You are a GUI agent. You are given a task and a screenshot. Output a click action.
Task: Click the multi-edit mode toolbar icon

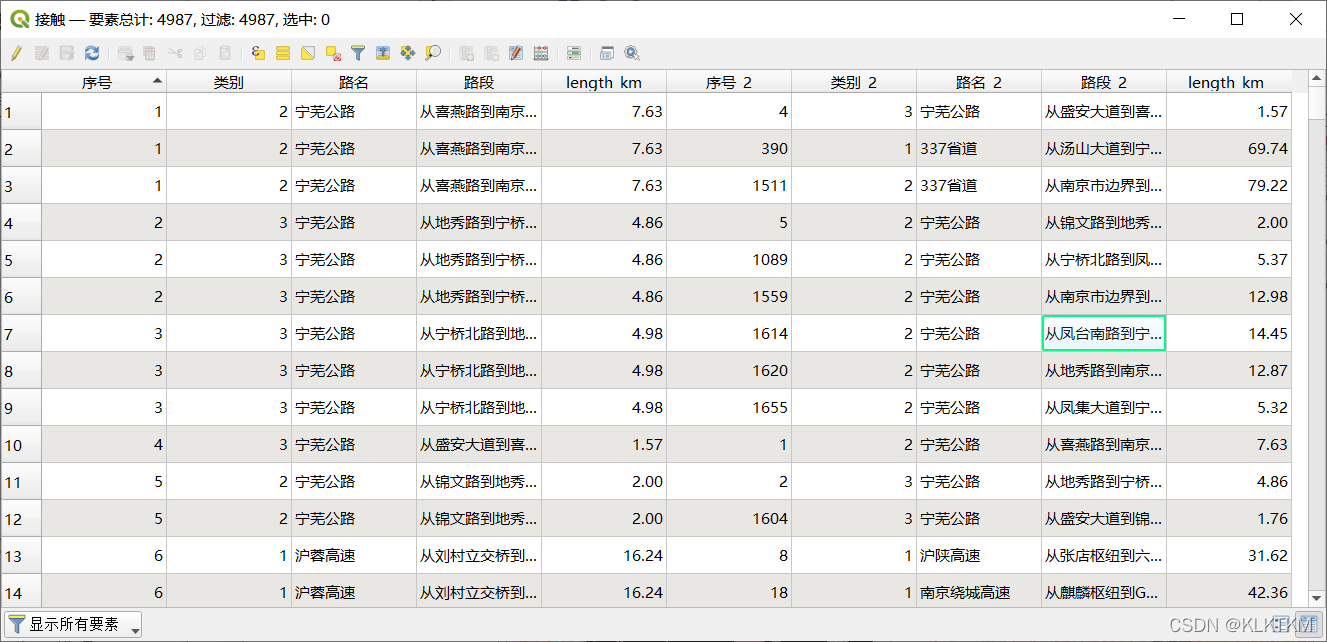42,53
